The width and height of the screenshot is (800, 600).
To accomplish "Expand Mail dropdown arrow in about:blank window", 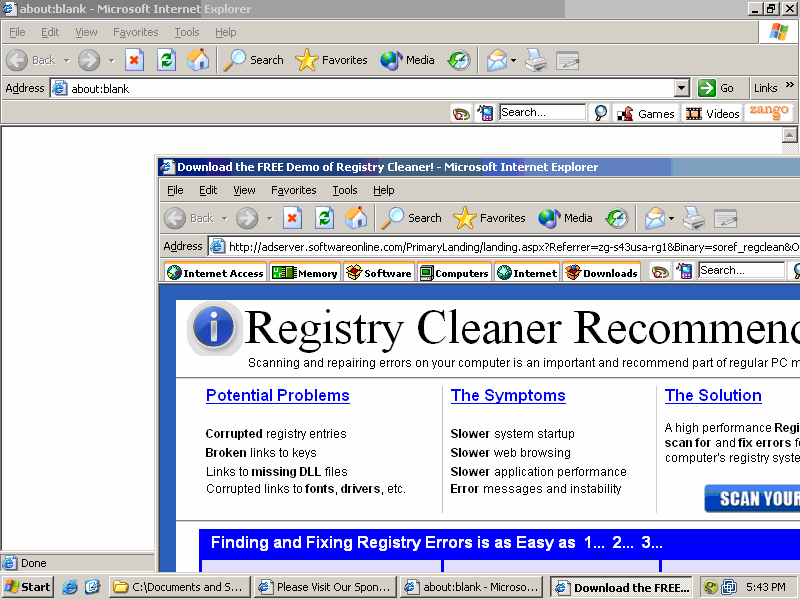I will [514, 61].
